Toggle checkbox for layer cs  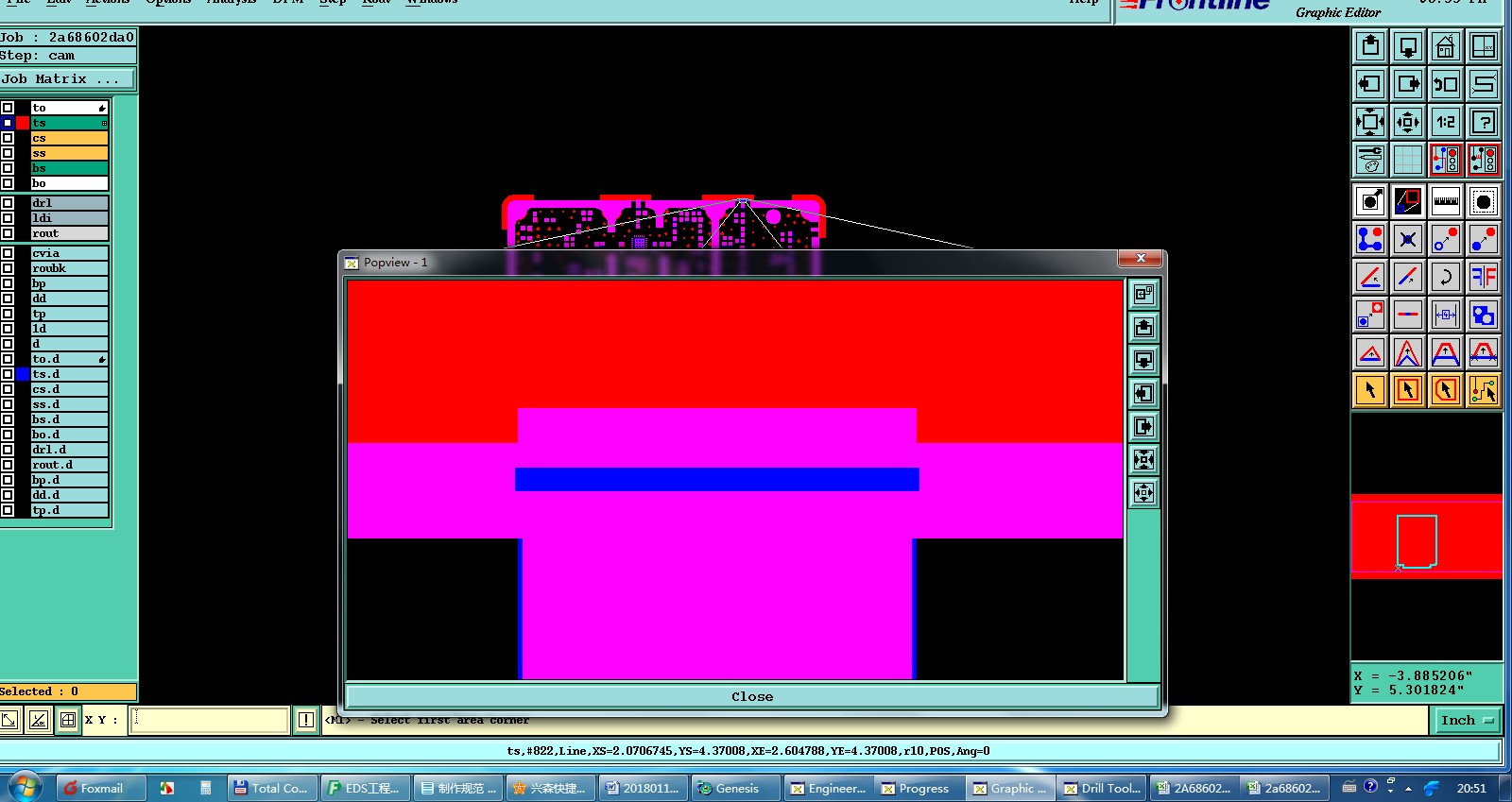click(x=8, y=138)
